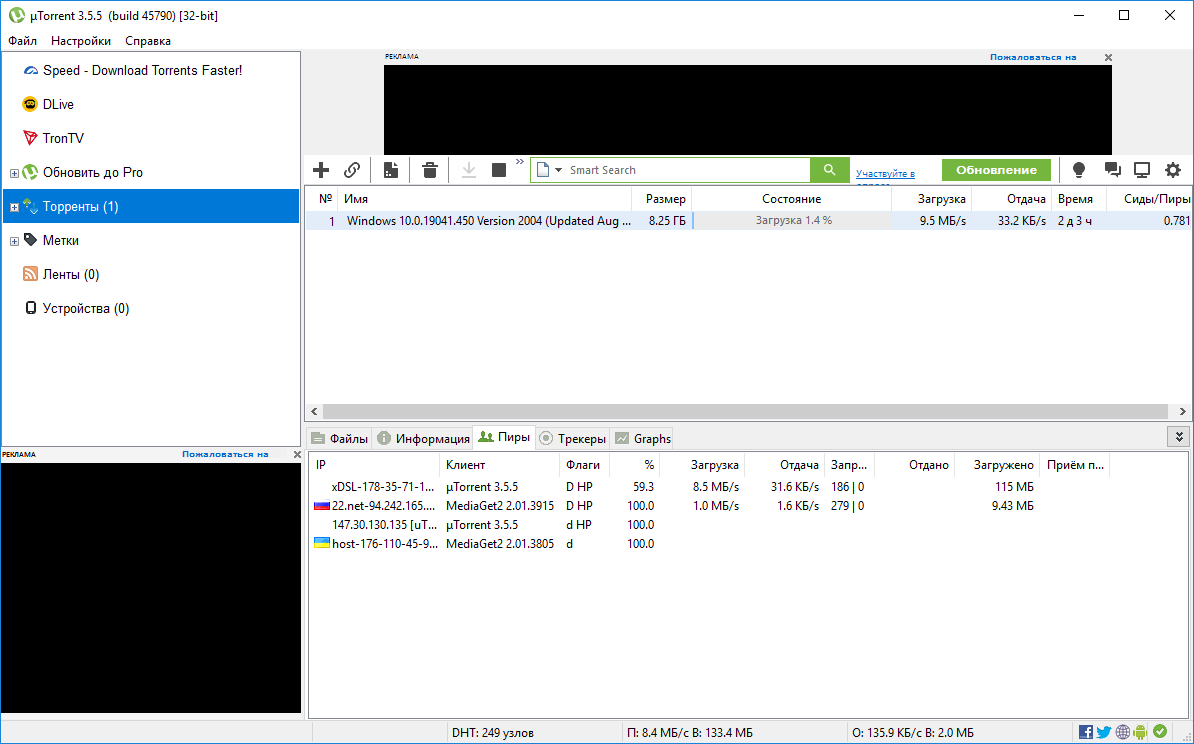This screenshot has width=1194, height=744.
Task: Sort peers by IP column header
Action: pos(374,465)
